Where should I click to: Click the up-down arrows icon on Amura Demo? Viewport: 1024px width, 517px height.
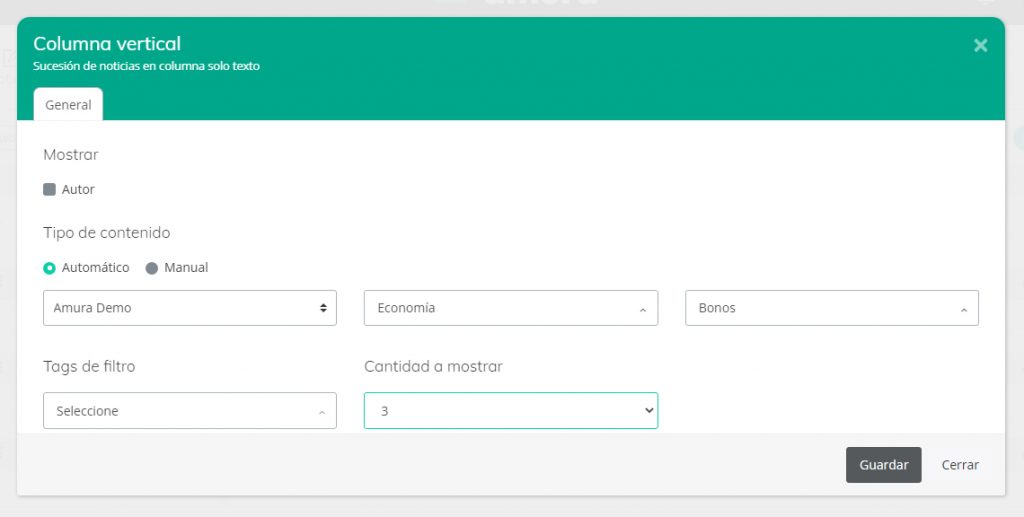[x=323, y=308]
